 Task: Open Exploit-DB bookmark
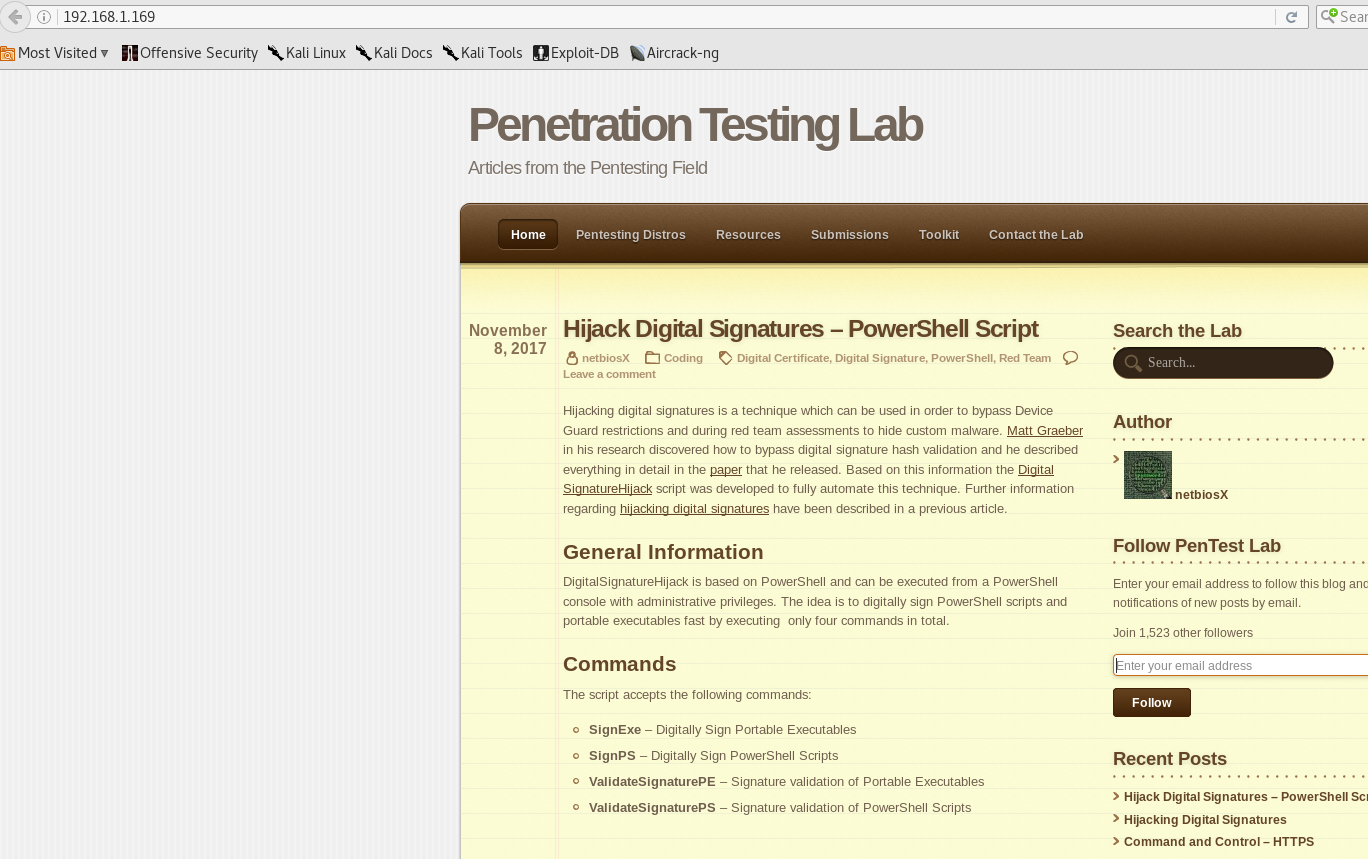click(x=576, y=53)
